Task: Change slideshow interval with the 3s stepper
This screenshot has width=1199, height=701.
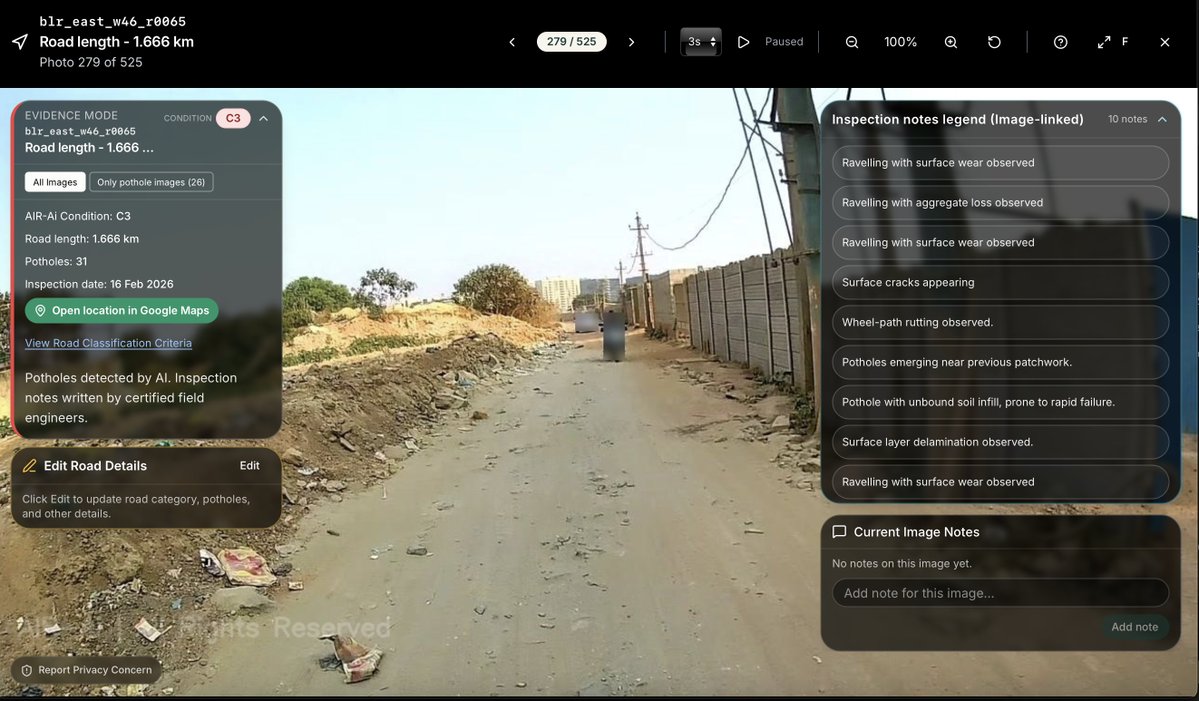Action: tap(701, 42)
